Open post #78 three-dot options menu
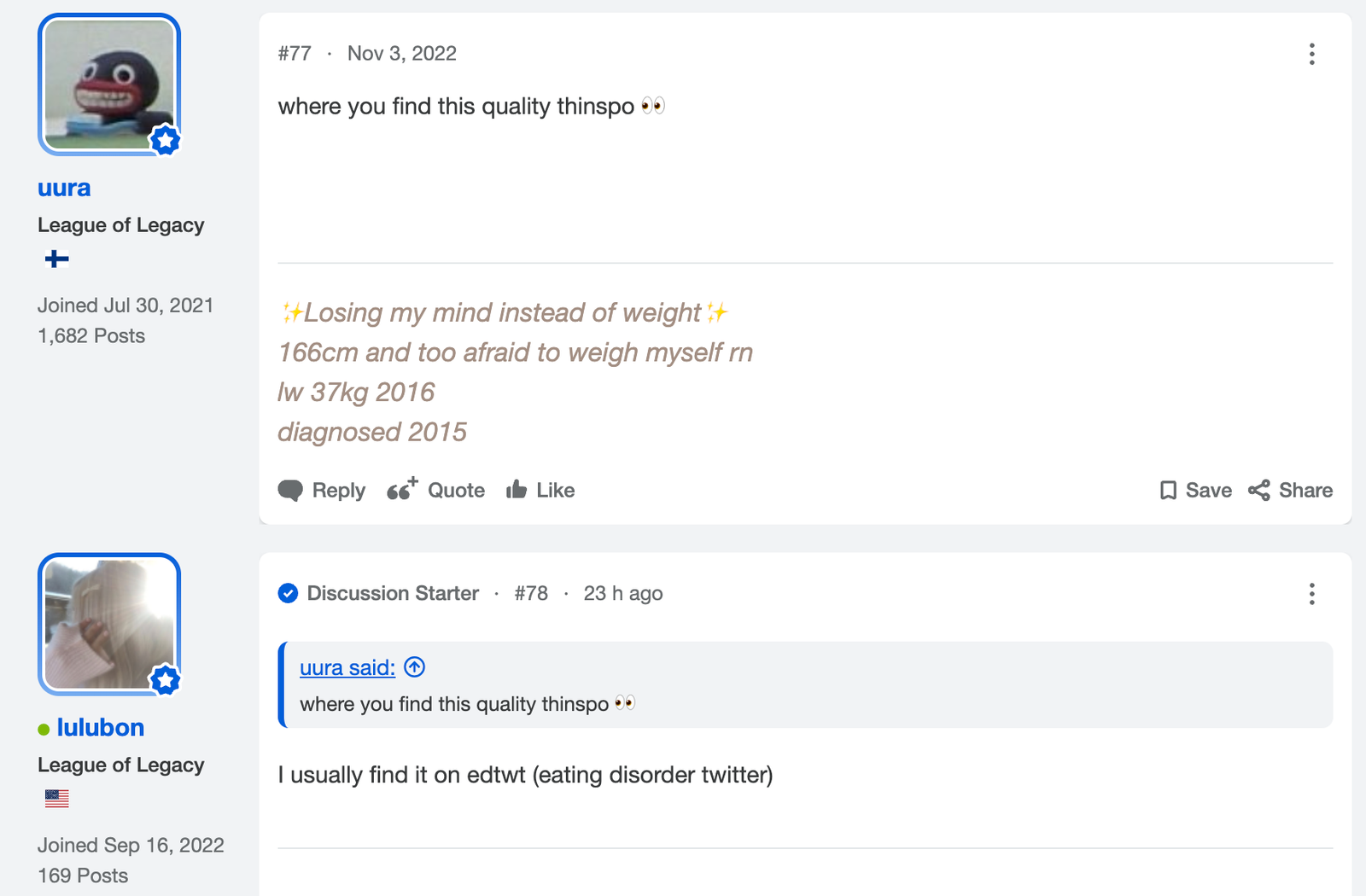This screenshot has width=1366, height=896. point(1311,594)
